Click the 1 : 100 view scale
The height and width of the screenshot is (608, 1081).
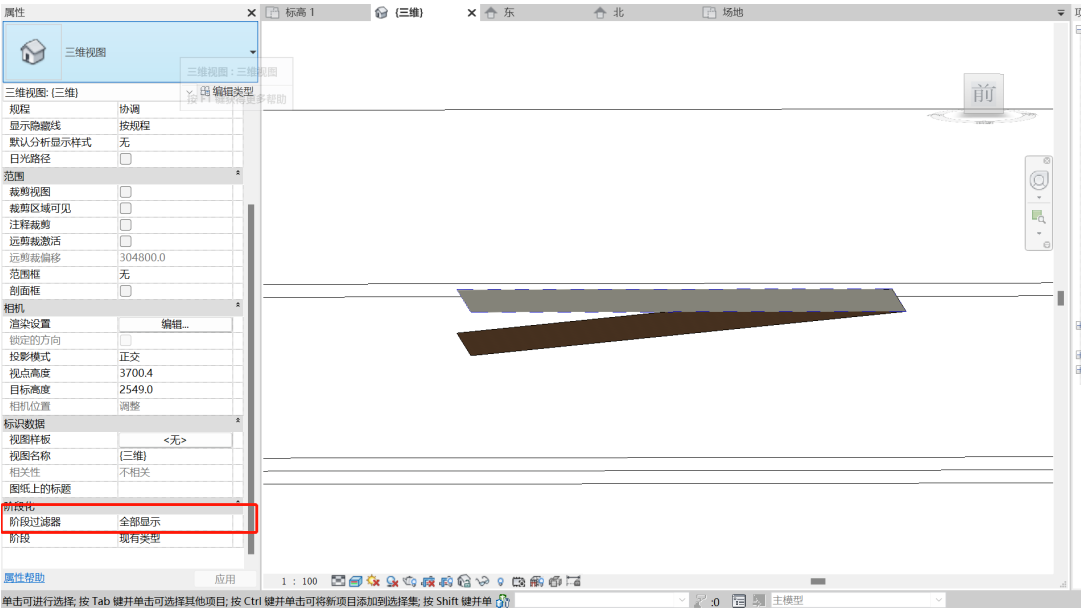click(299, 581)
